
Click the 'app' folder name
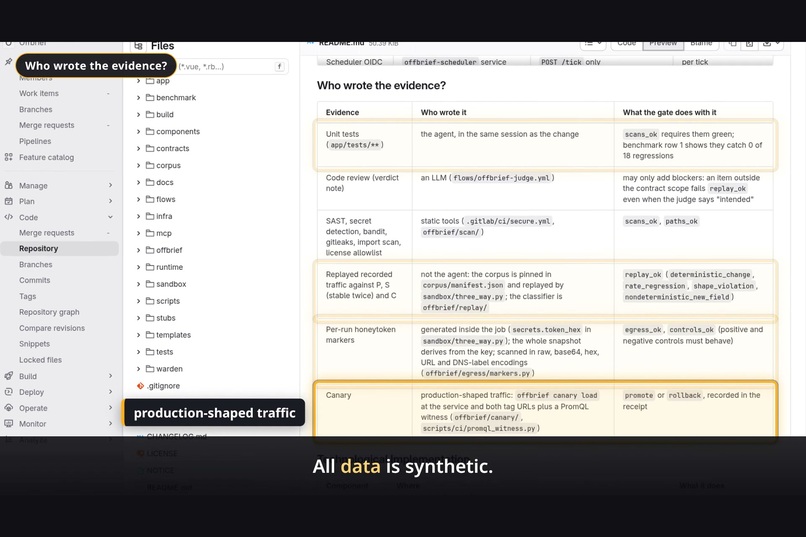tap(163, 81)
